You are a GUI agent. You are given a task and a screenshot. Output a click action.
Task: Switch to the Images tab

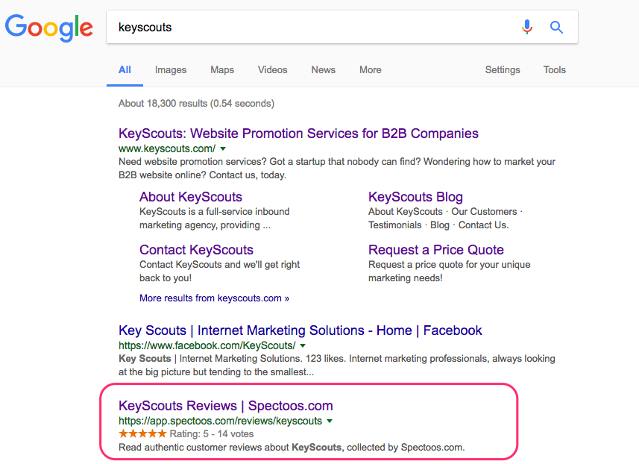pyautogui.click(x=170, y=70)
